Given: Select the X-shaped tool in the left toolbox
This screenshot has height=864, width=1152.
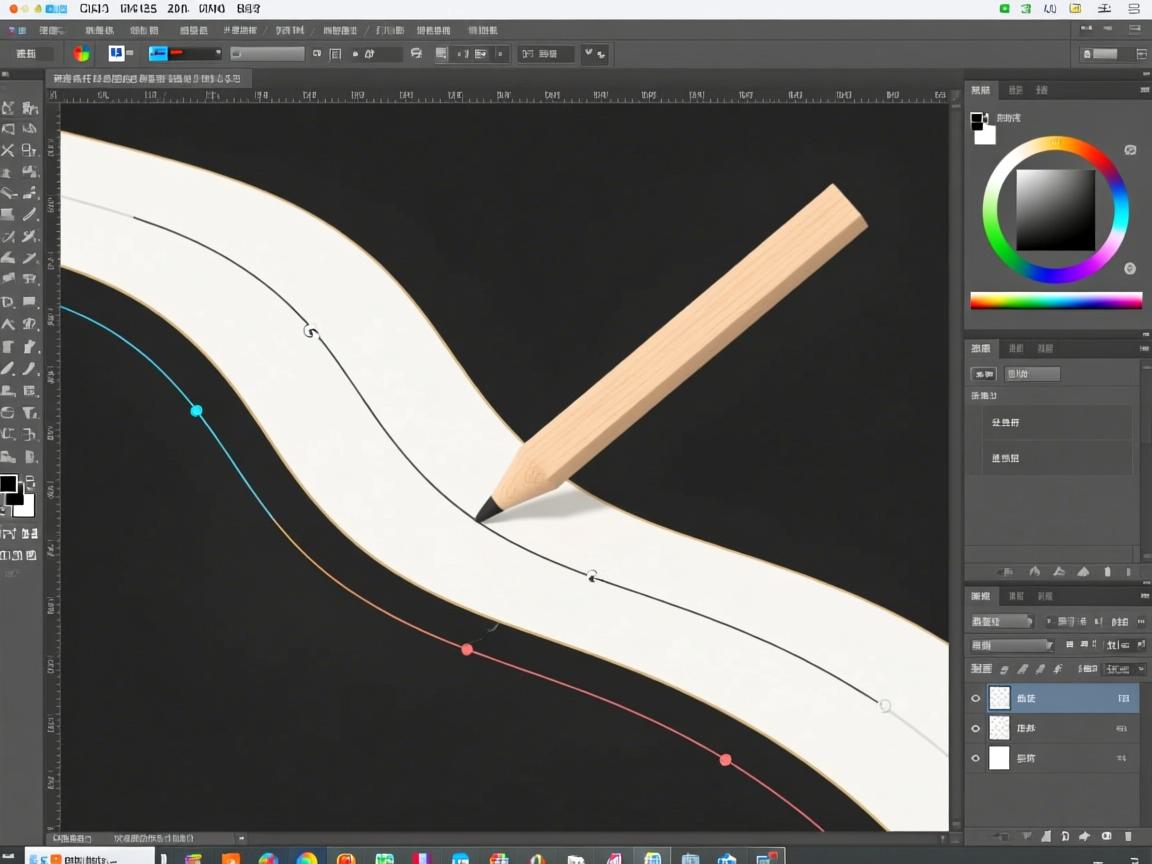Looking at the screenshot, I should click(8, 150).
